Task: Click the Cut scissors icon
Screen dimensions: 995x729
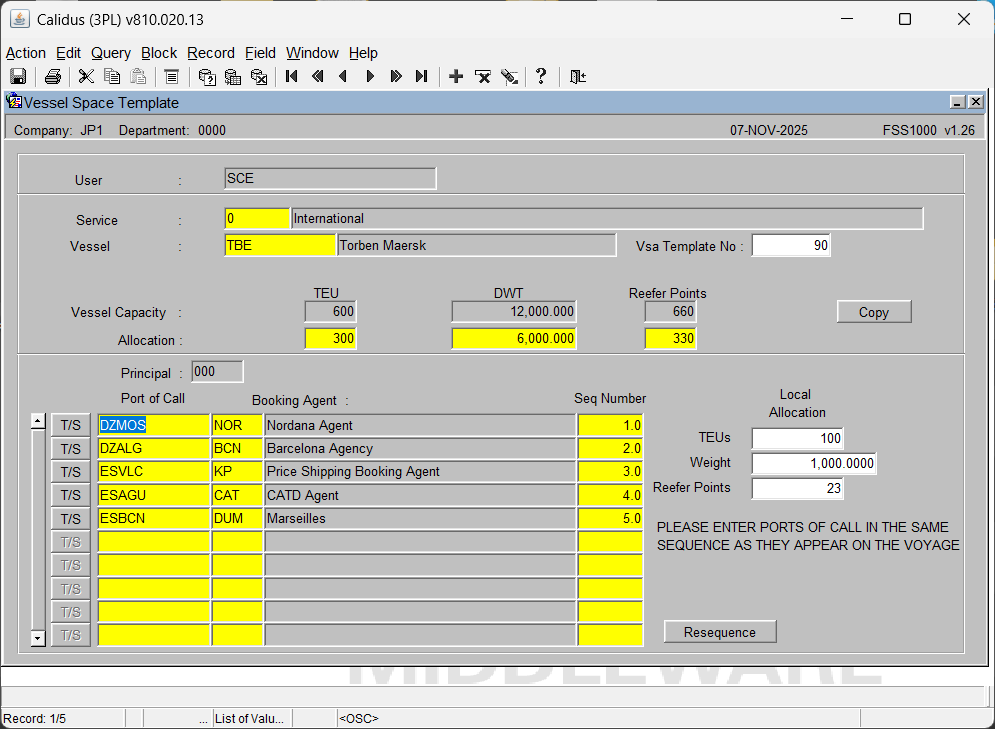Action: coord(86,77)
